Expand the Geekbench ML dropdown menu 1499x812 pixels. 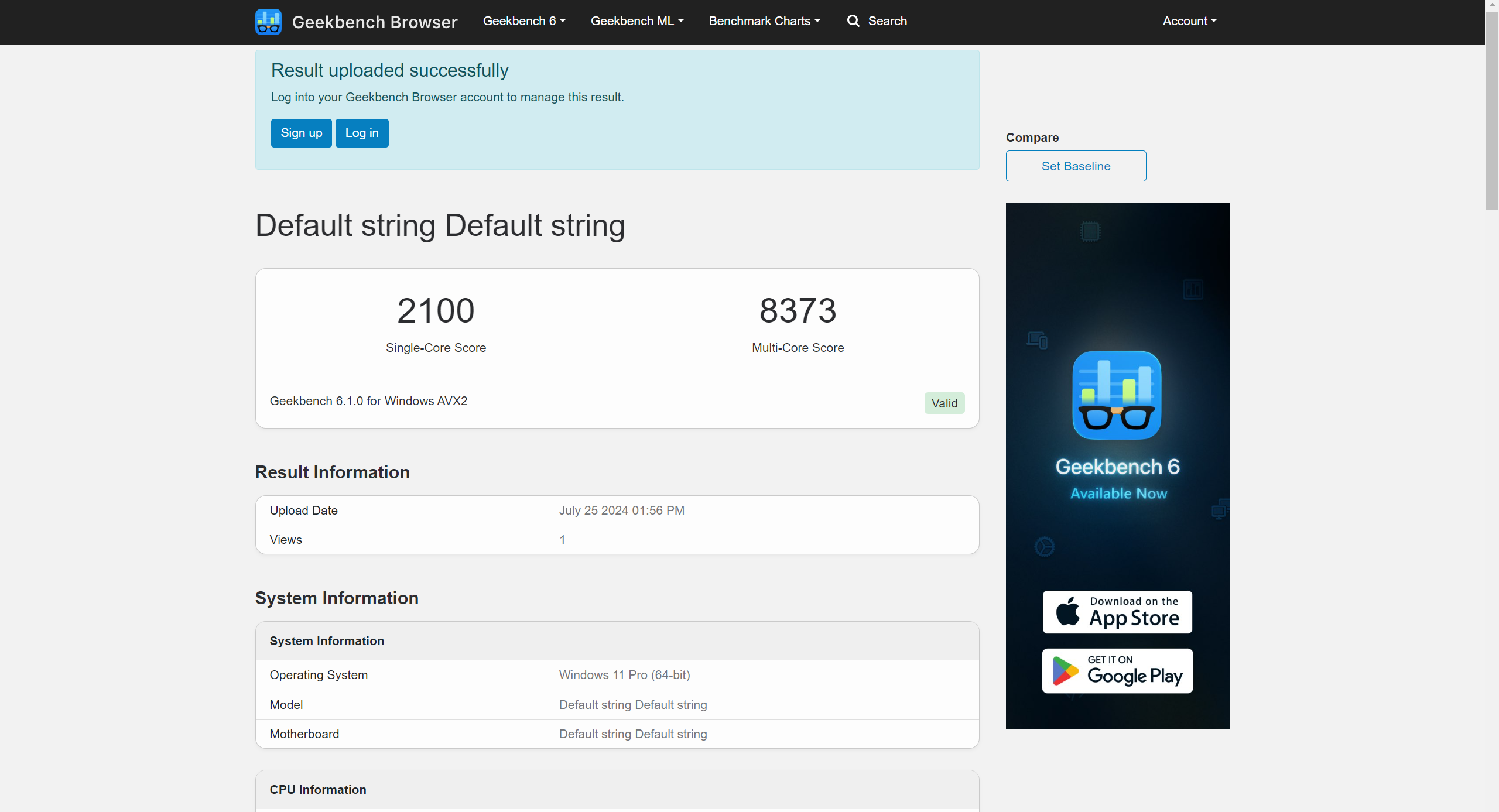(637, 21)
